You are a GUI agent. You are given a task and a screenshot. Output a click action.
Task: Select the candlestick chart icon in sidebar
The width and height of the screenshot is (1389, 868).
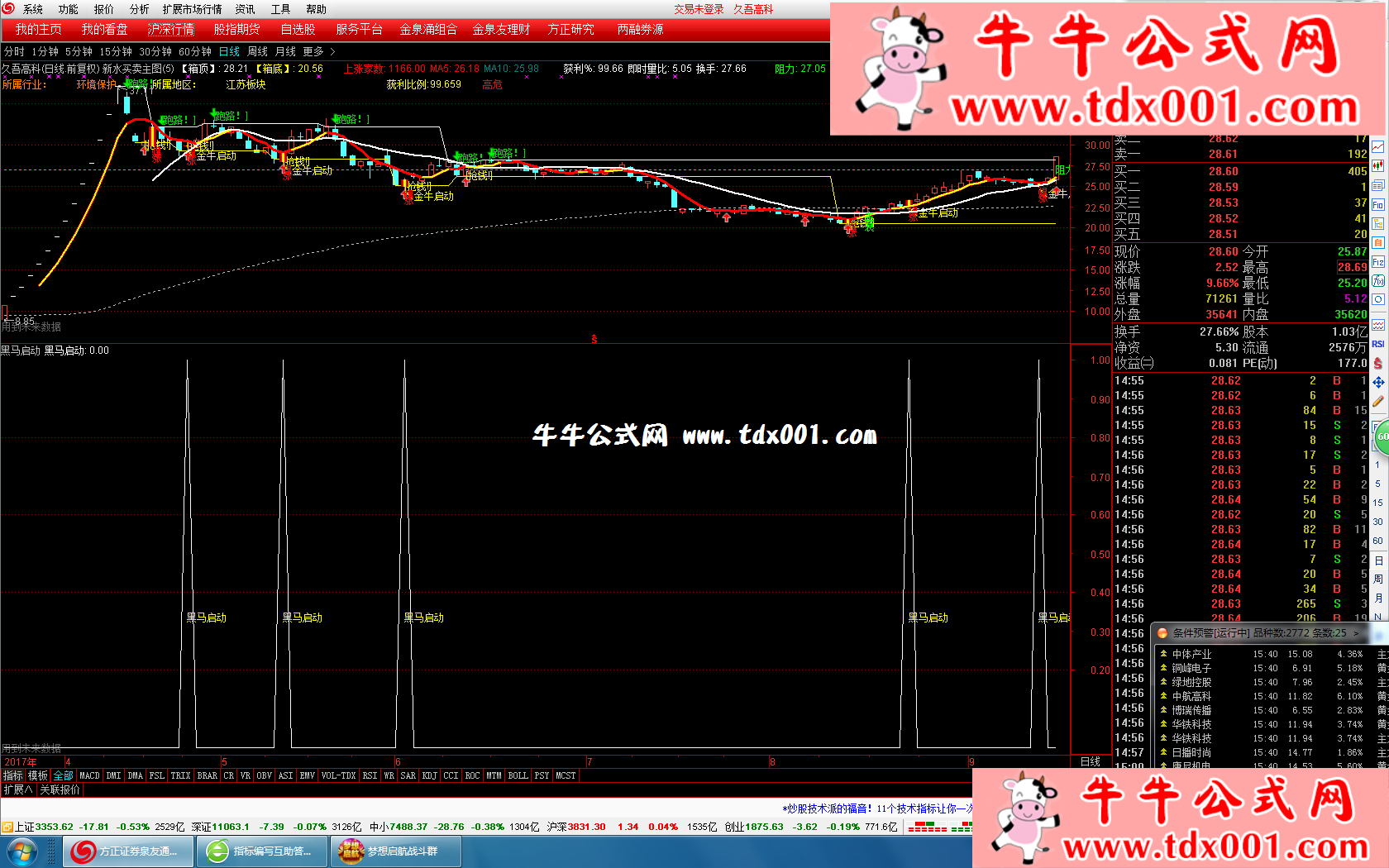[1378, 166]
